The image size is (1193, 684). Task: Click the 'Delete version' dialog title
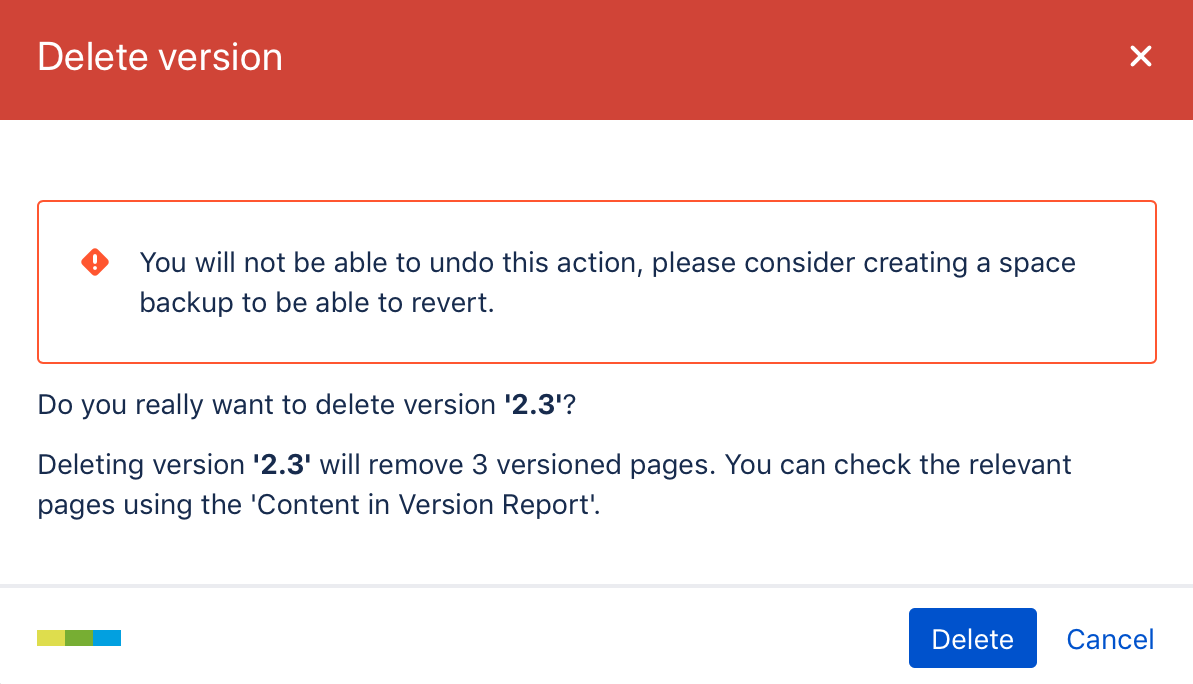(160, 57)
